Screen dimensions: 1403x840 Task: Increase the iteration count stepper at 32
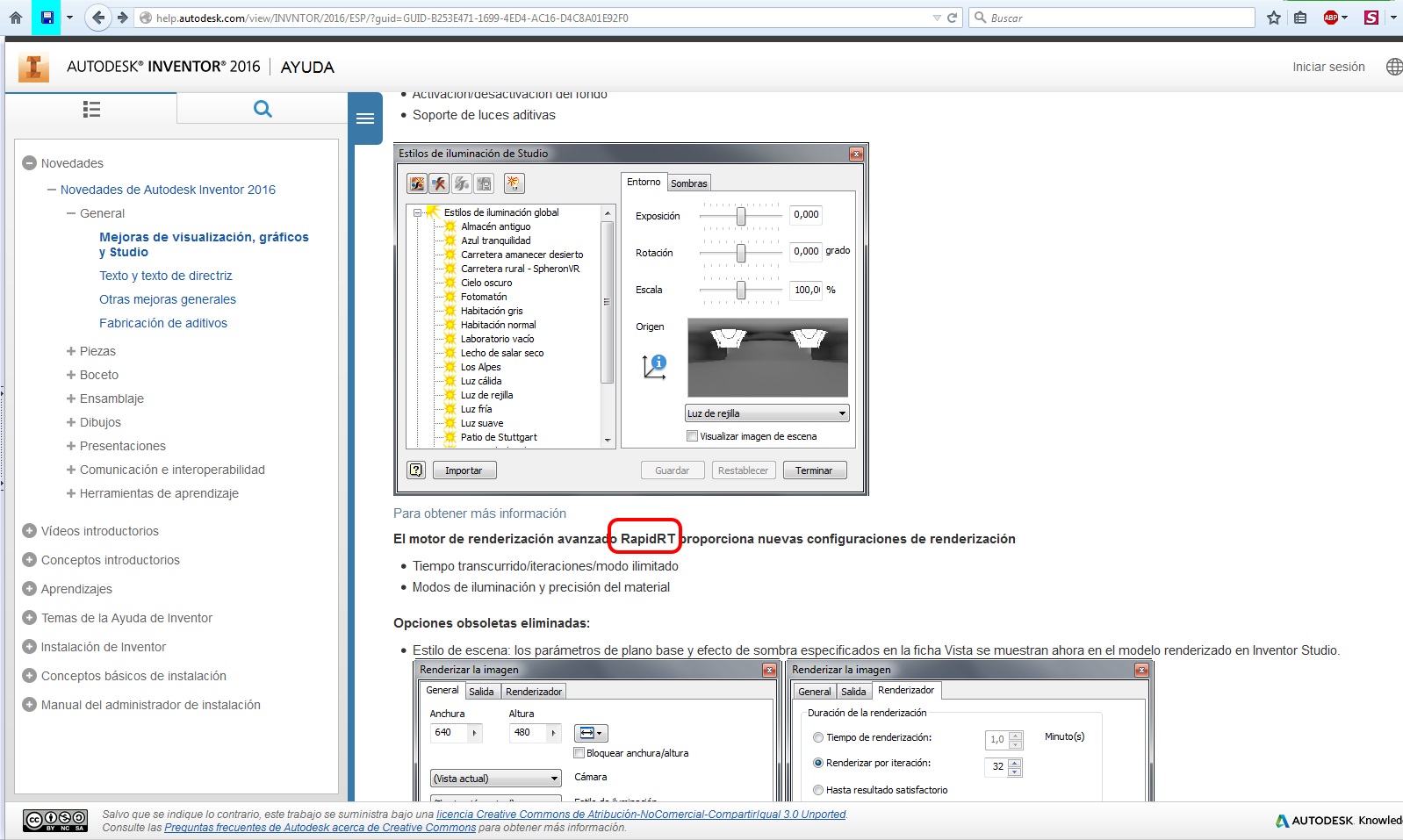(x=1016, y=762)
